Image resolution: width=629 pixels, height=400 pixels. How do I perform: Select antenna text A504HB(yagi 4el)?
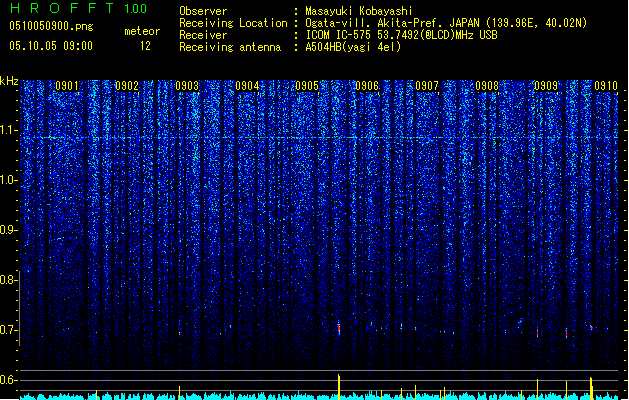pos(353,47)
